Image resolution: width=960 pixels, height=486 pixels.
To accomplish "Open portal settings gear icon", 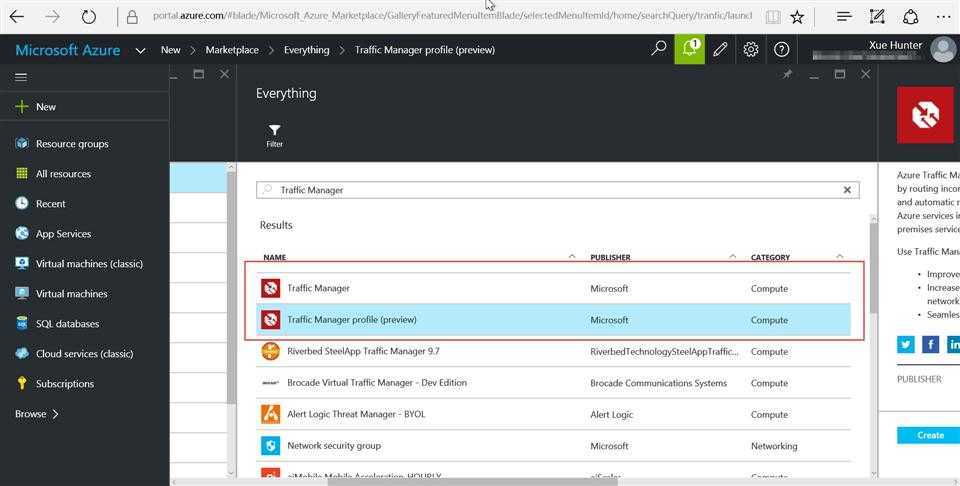I will tap(751, 49).
